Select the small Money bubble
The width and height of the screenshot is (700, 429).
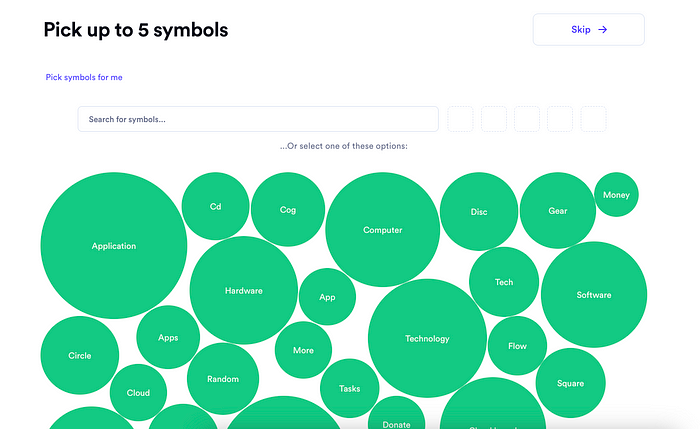point(617,195)
